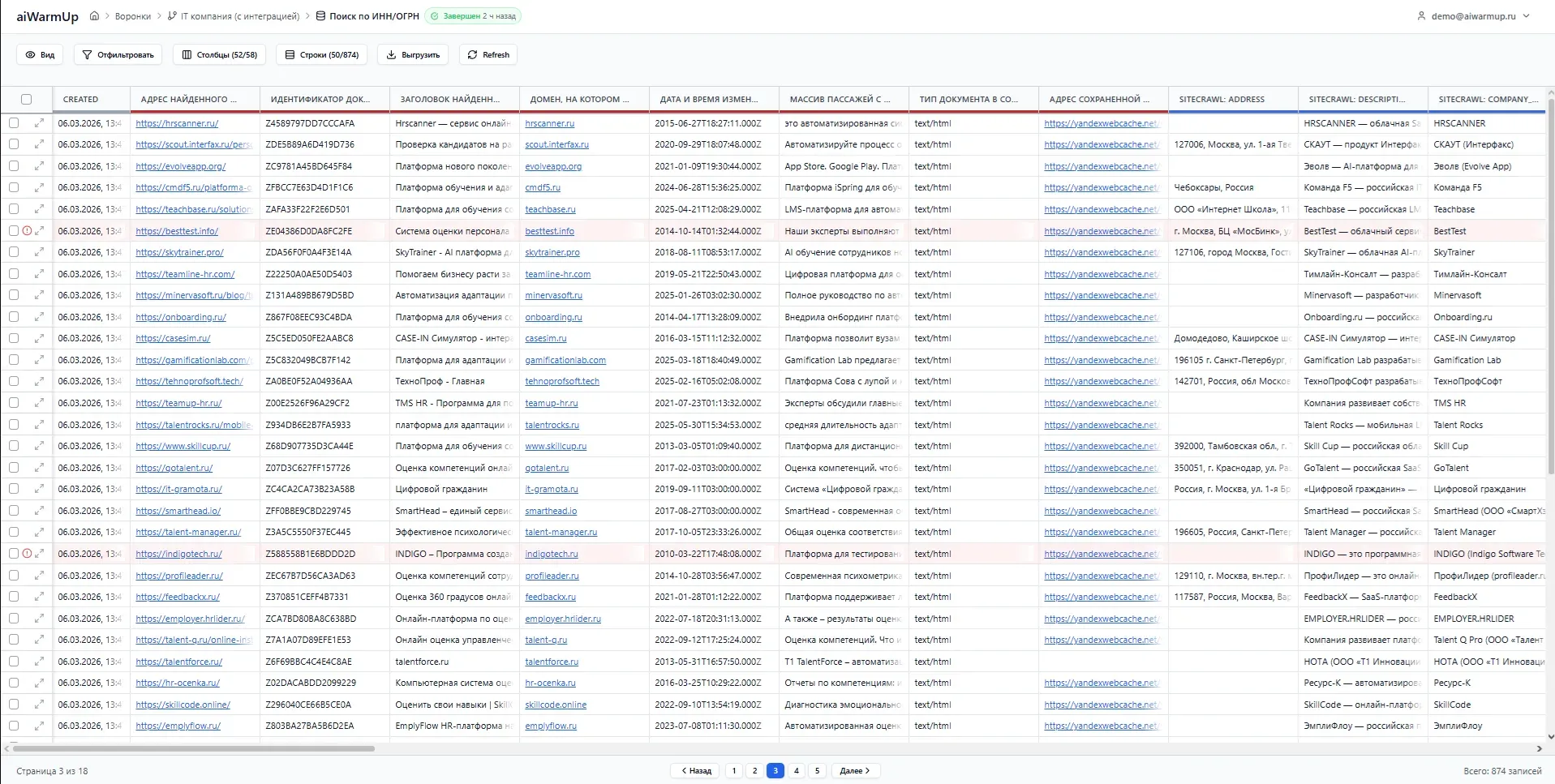Click warning icon on besttest.info row
Screen dimensions: 1555x784
tap(27, 231)
